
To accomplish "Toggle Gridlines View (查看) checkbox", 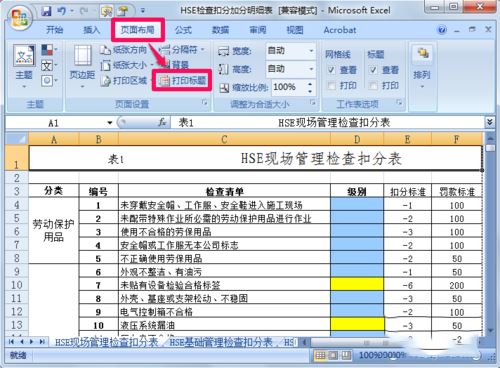I will click(x=331, y=70).
